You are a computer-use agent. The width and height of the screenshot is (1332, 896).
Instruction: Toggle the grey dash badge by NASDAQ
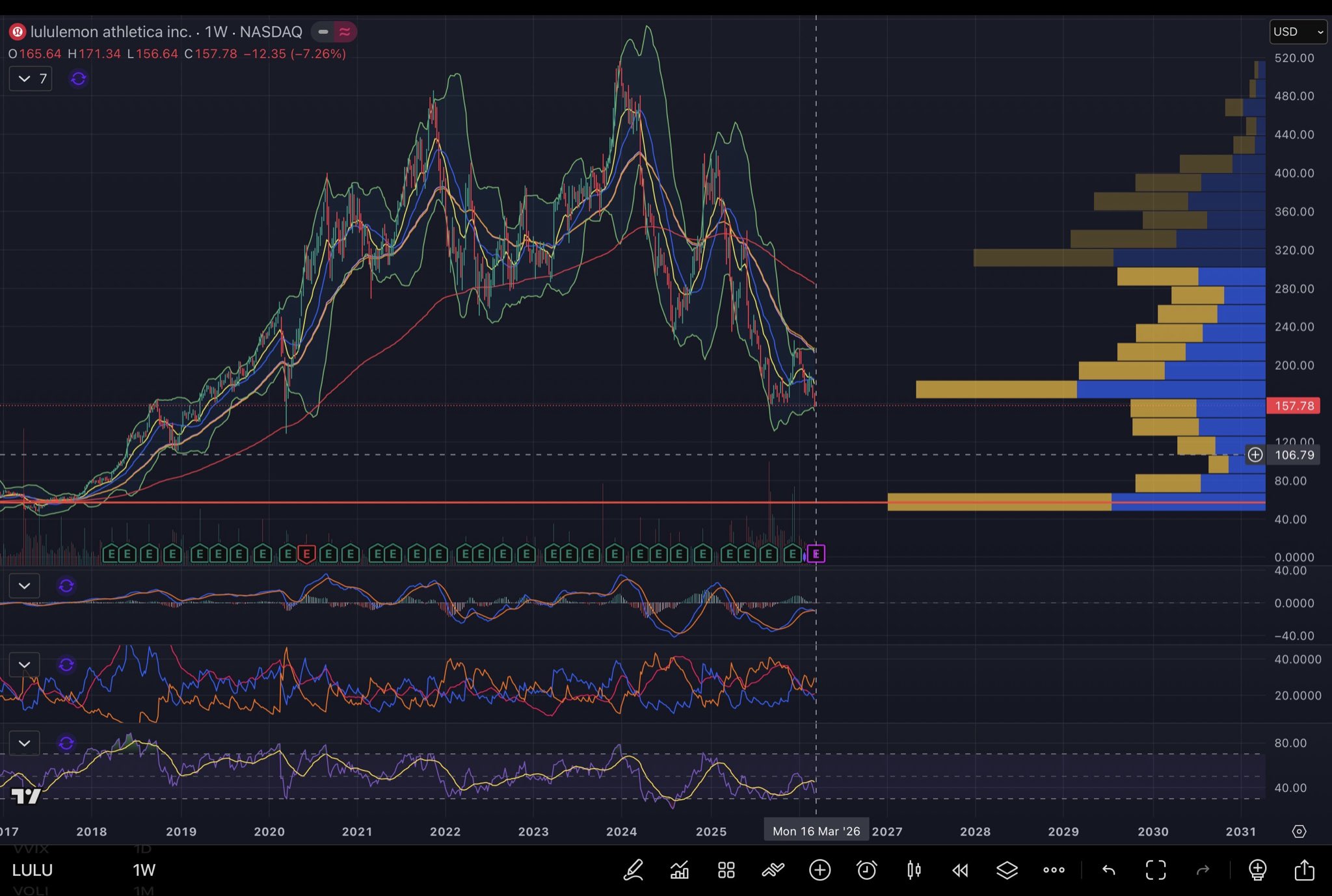(x=323, y=32)
